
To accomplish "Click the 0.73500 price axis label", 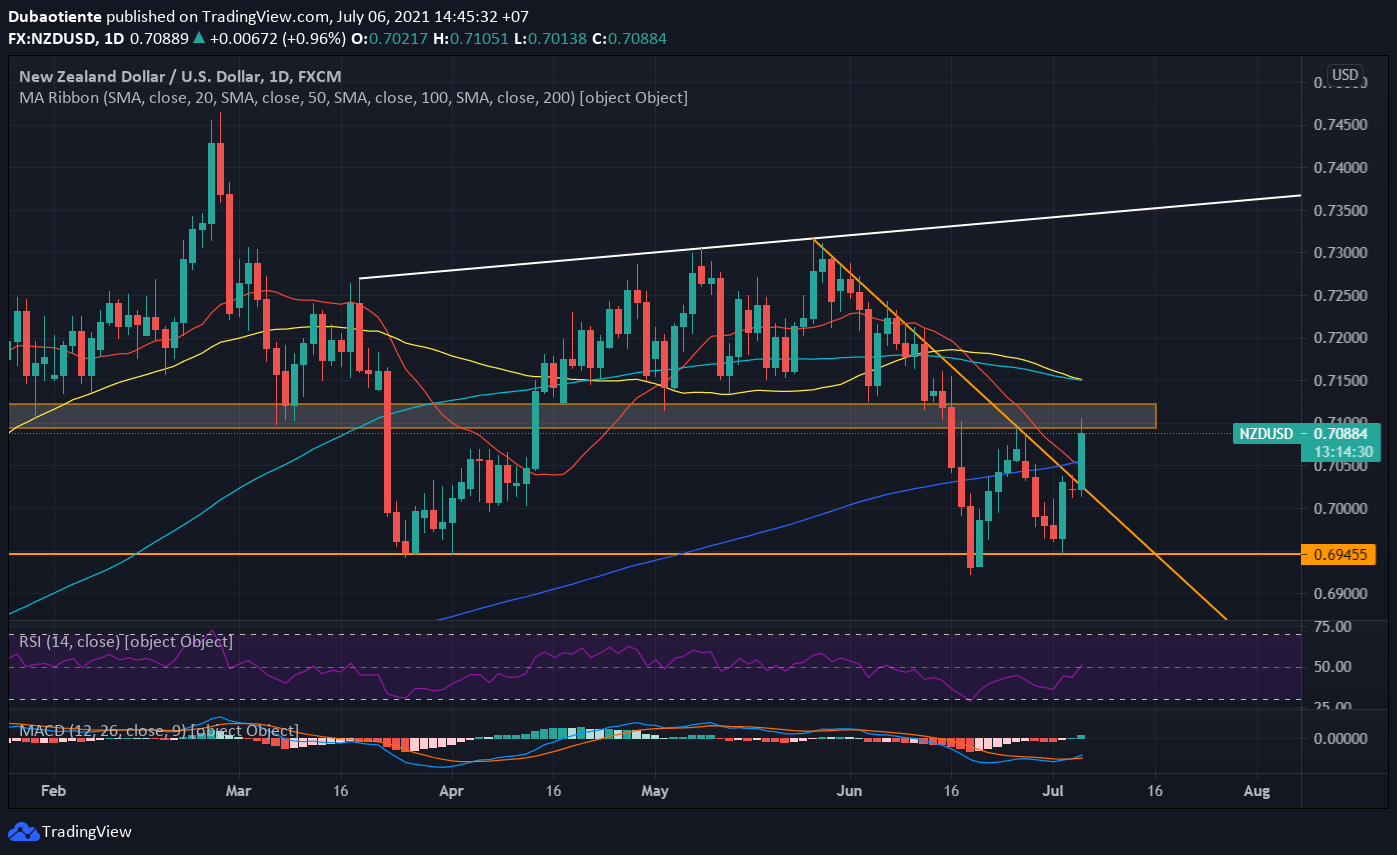I will pyautogui.click(x=1339, y=210).
